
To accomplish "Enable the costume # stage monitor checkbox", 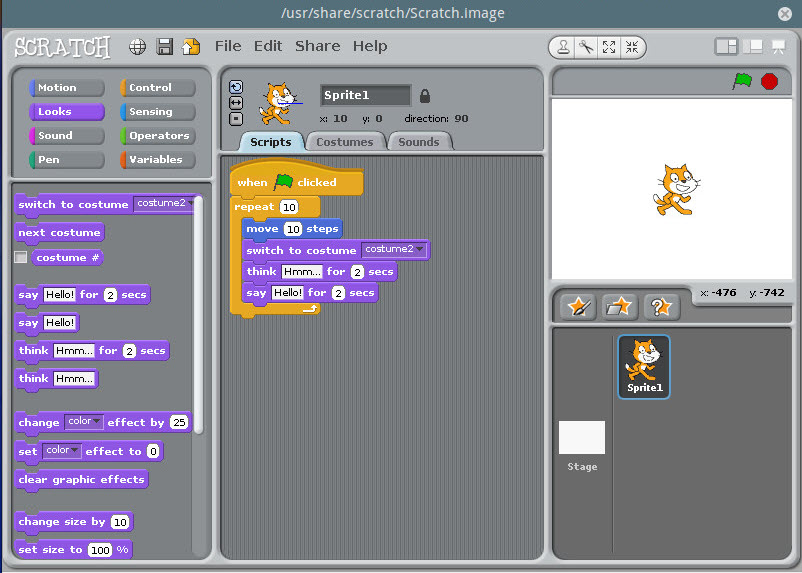I will [20, 257].
